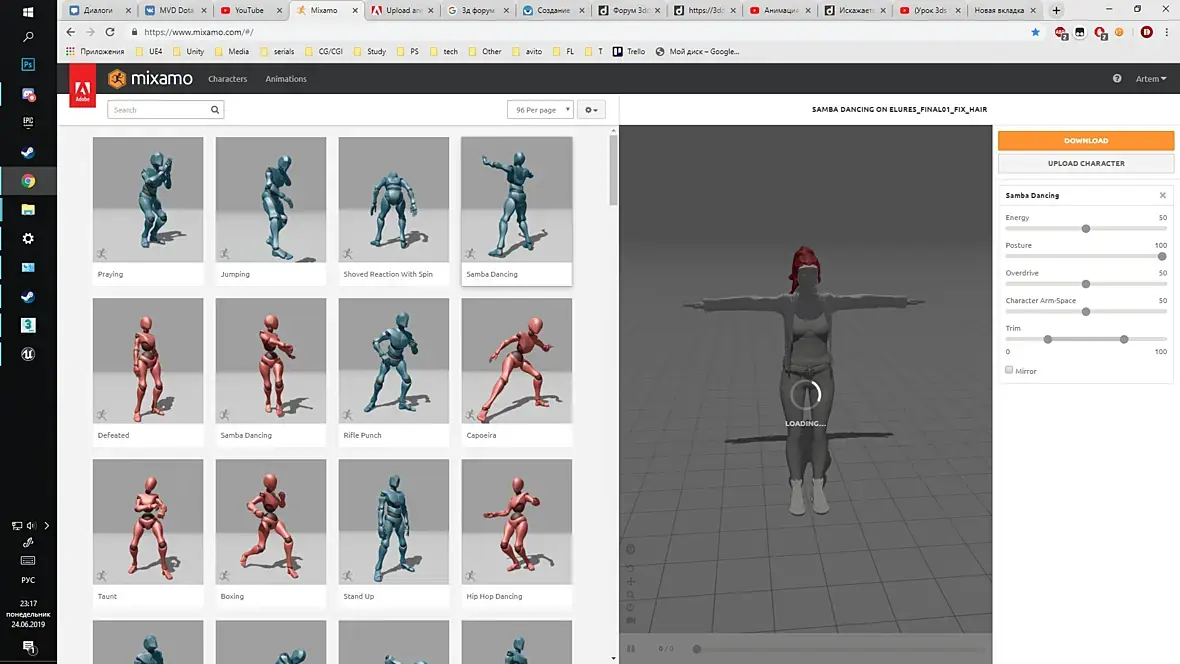
Task: Click the search magnifier icon
Action: 214,110
